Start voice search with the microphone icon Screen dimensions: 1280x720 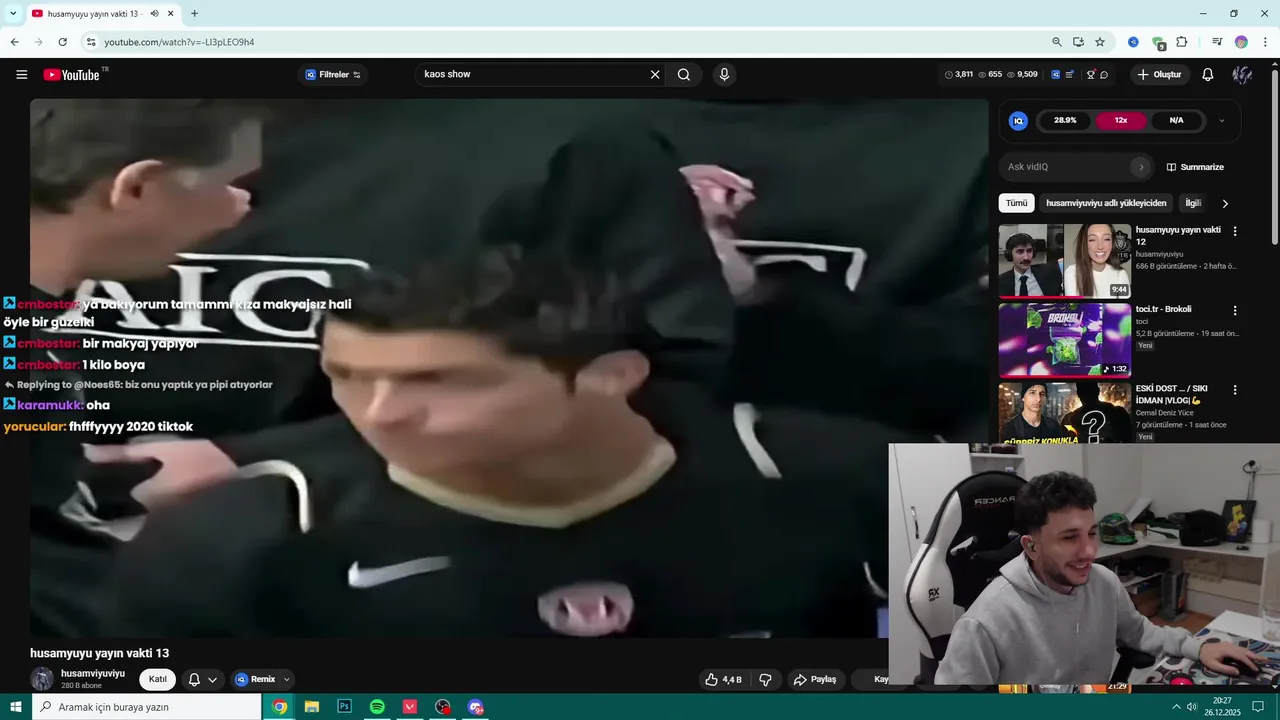(x=724, y=75)
